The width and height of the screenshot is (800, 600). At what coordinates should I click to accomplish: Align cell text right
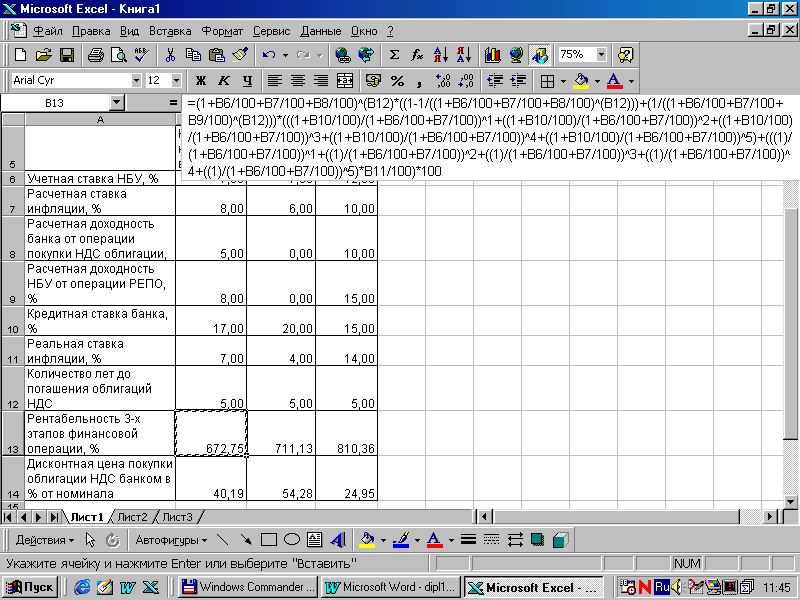tap(321, 81)
